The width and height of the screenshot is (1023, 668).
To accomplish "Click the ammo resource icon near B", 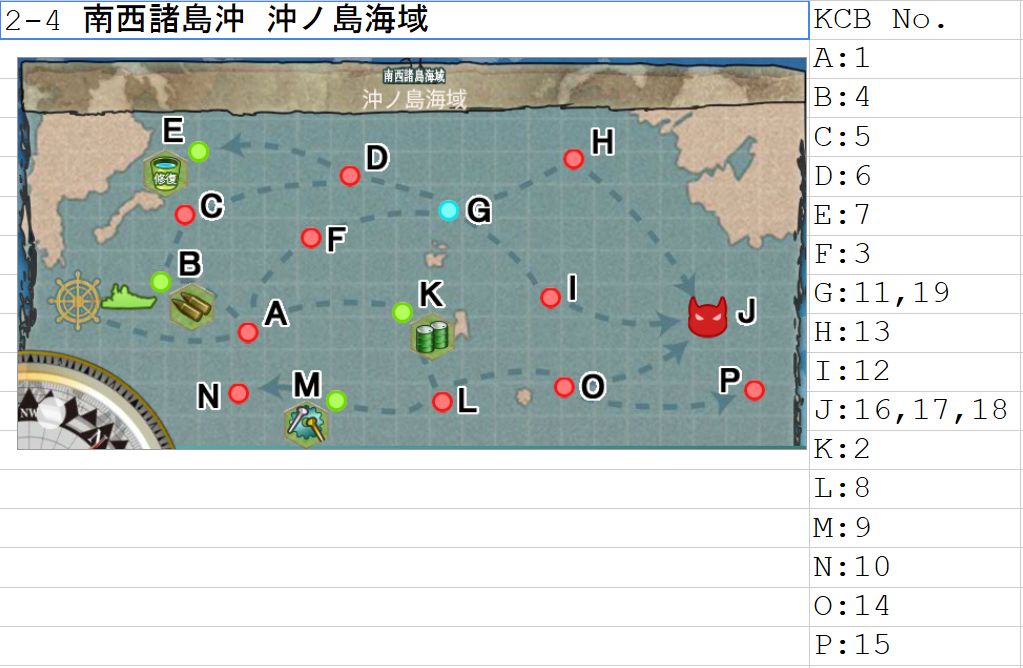I will [x=192, y=306].
